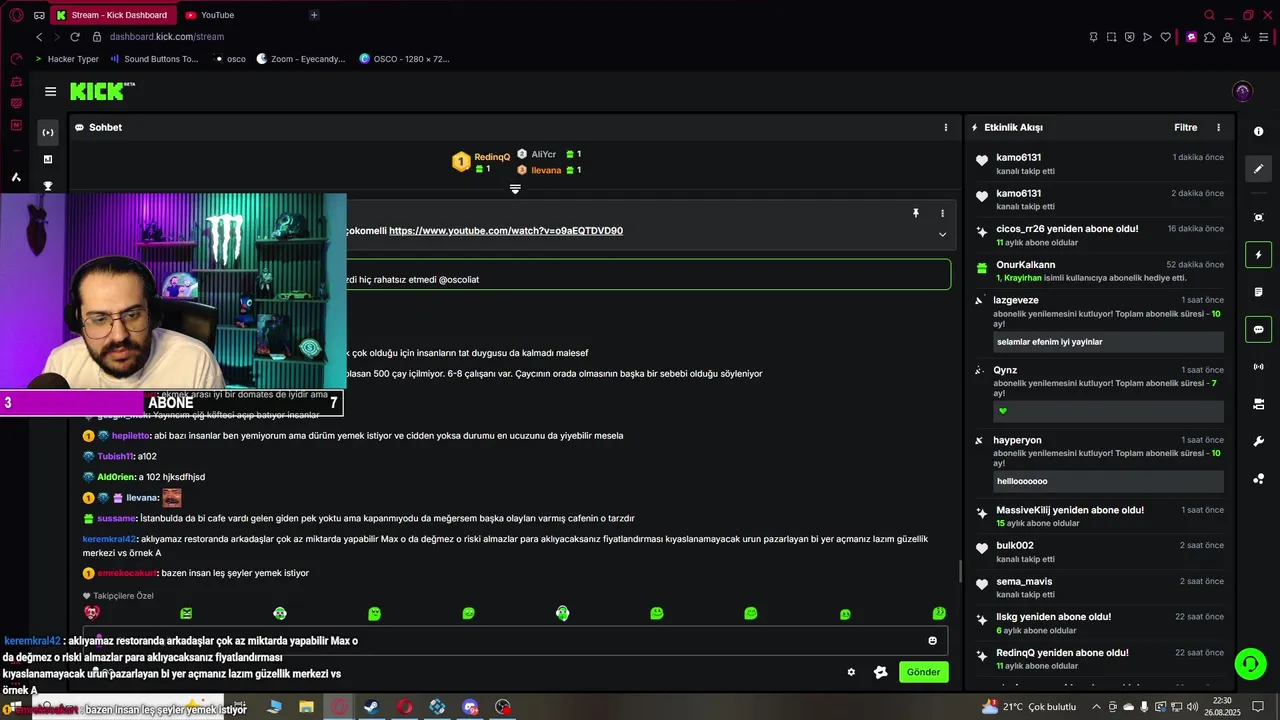This screenshot has width=1280, height=720.
Task: Select the heart emote in quick emote row
Action: click(92, 613)
